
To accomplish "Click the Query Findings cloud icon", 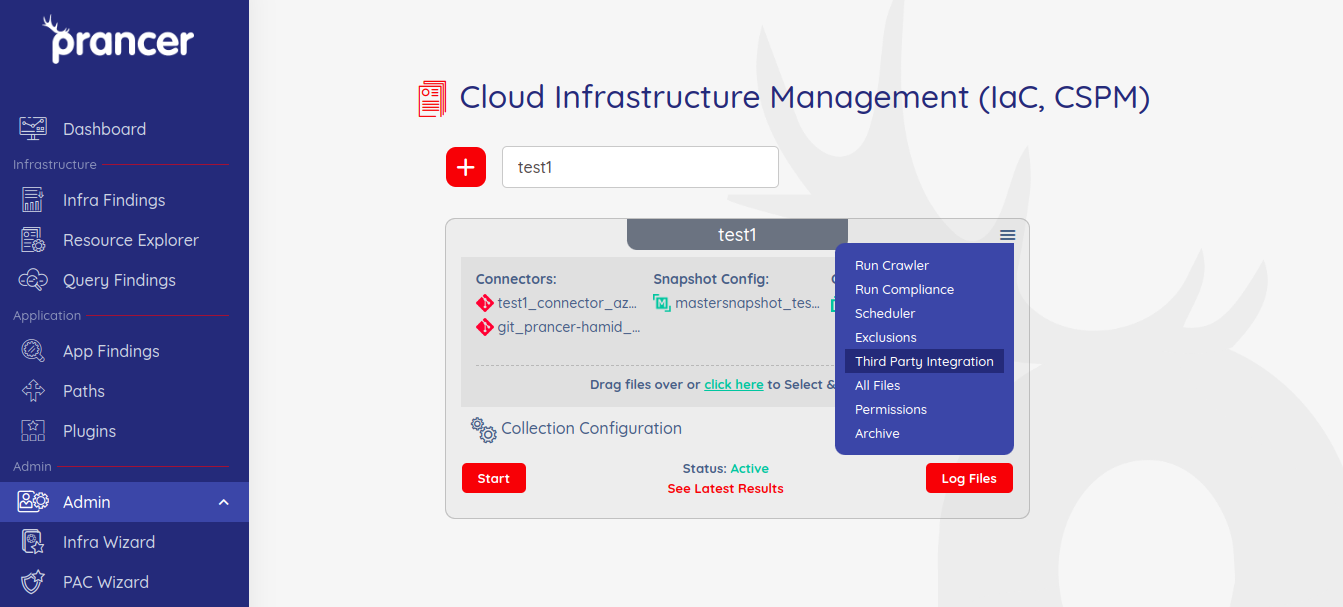I will coord(33,280).
